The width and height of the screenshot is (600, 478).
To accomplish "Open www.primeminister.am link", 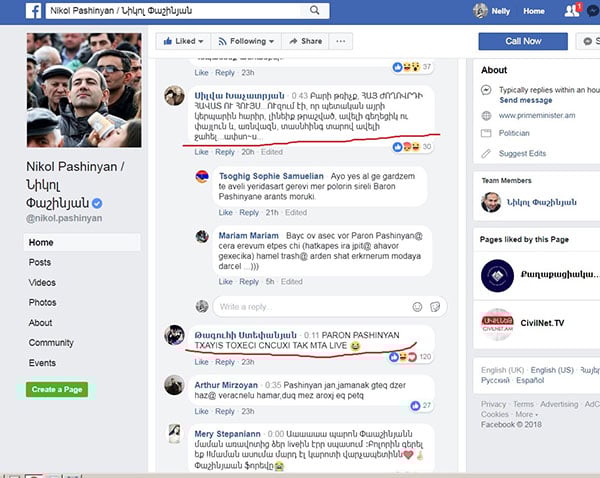I will click(536, 116).
